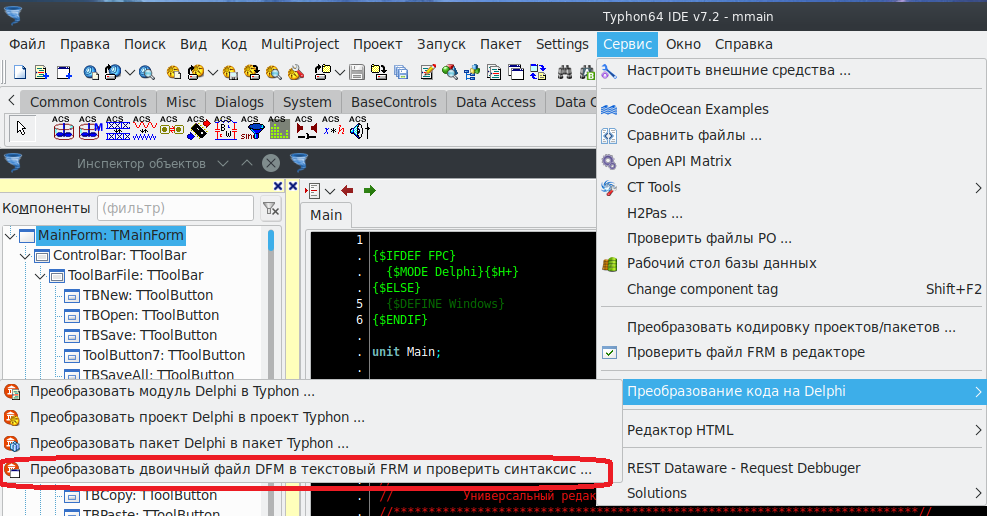Click the down chevron on Object Inspector title
The width and height of the screenshot is (987, 516).
point(223,164)
